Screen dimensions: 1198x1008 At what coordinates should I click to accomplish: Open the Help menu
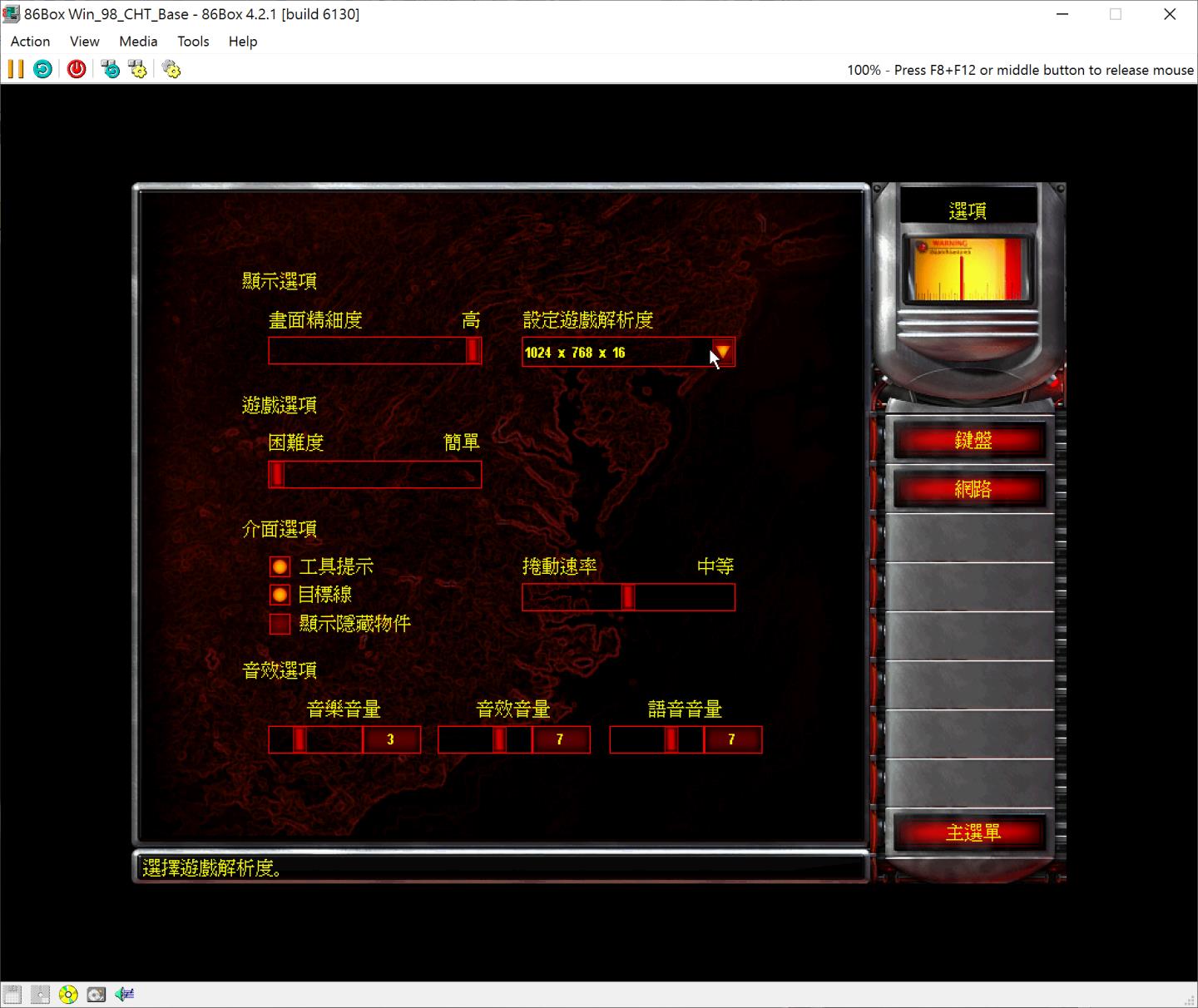coord(243,41)
